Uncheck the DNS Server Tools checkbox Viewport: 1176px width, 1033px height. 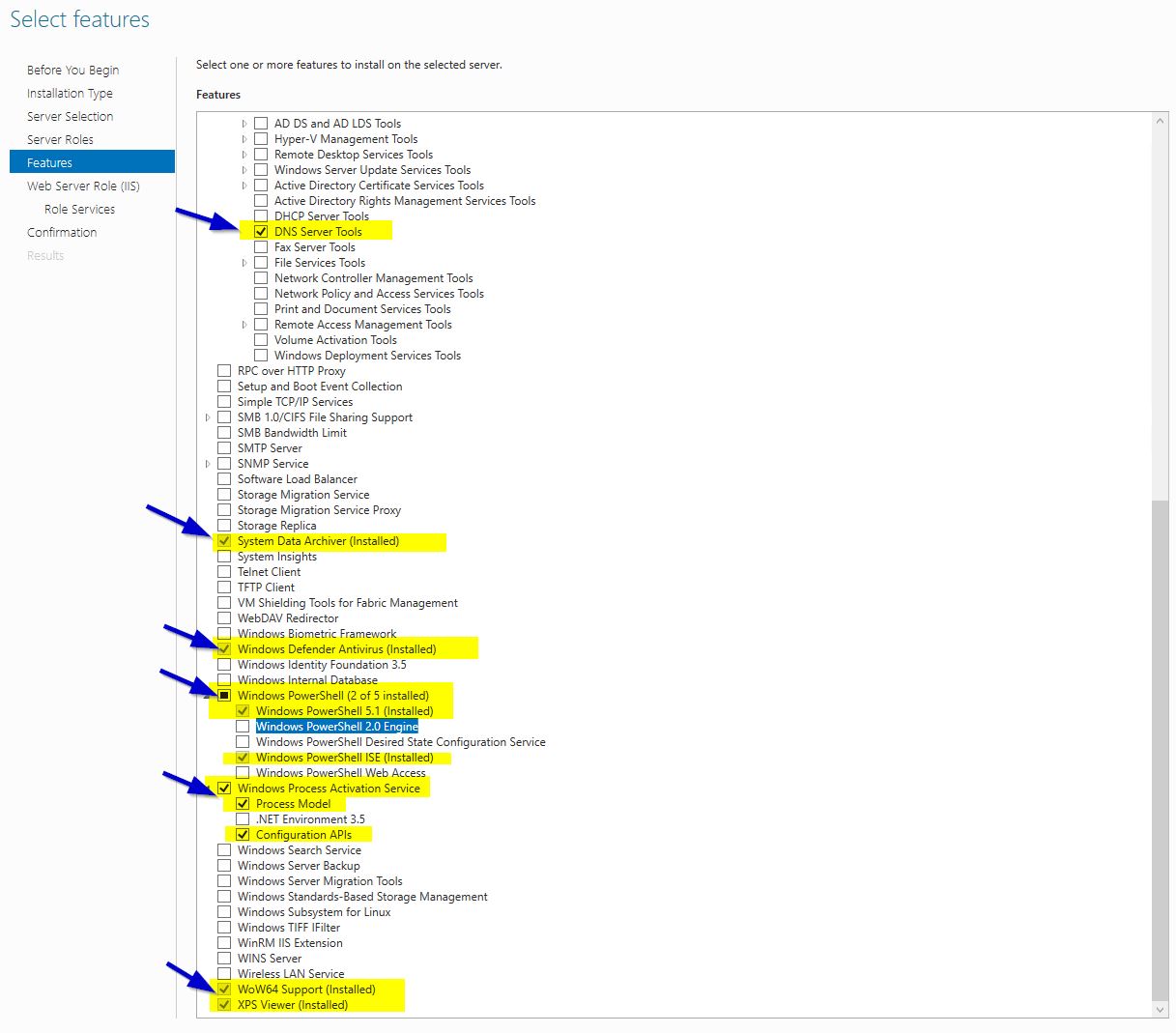261,232
